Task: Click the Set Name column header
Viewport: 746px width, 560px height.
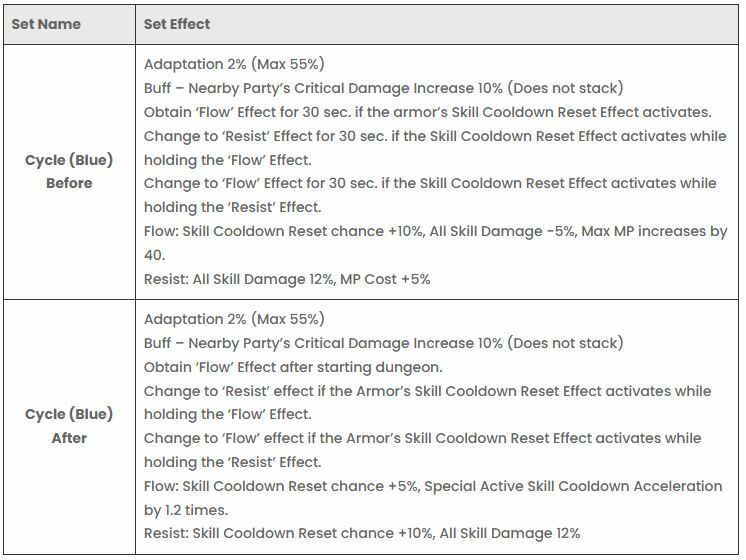Action: pos(46,24)
